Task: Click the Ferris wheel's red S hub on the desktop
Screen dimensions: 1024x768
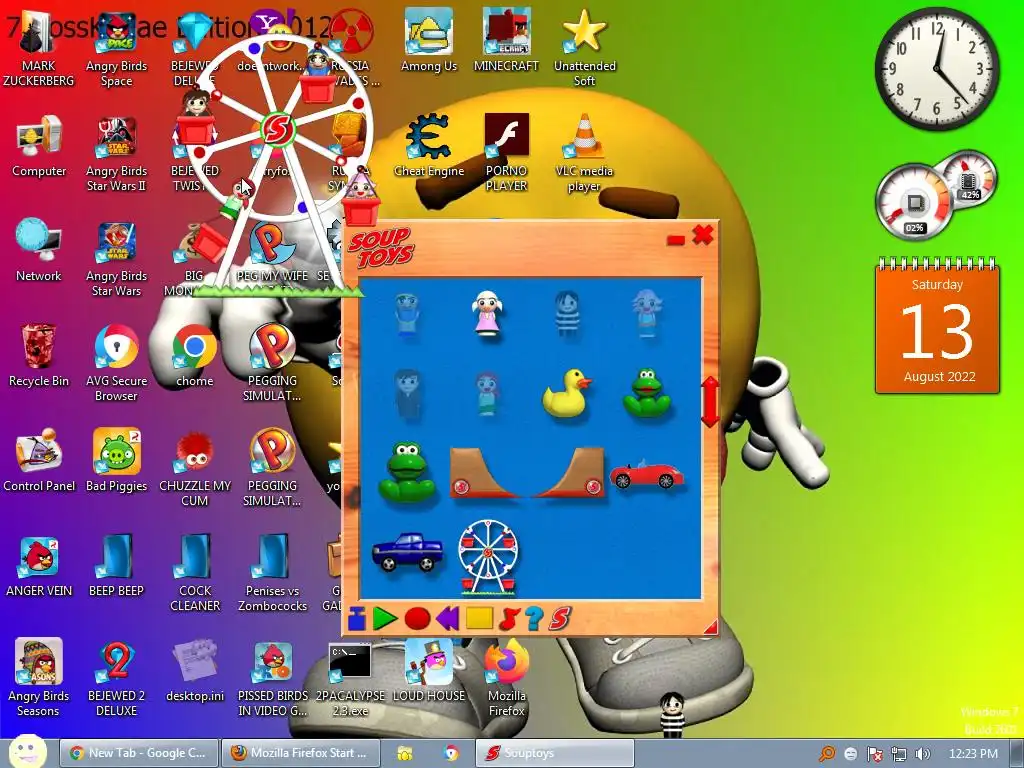Action: 278,129
